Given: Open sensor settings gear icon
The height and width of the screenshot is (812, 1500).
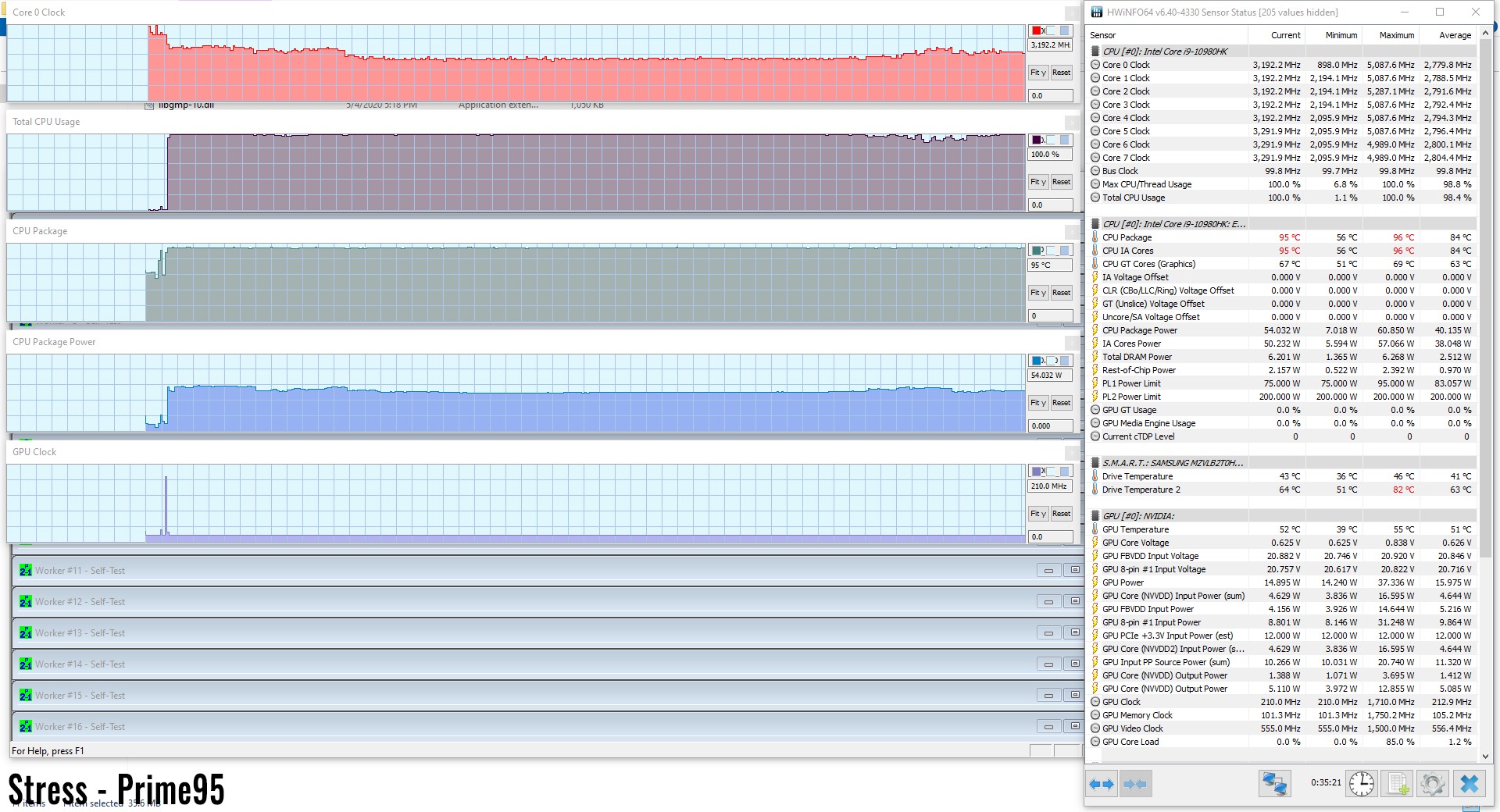Looking at the screenshot, I should click(x=1433, y=784).
